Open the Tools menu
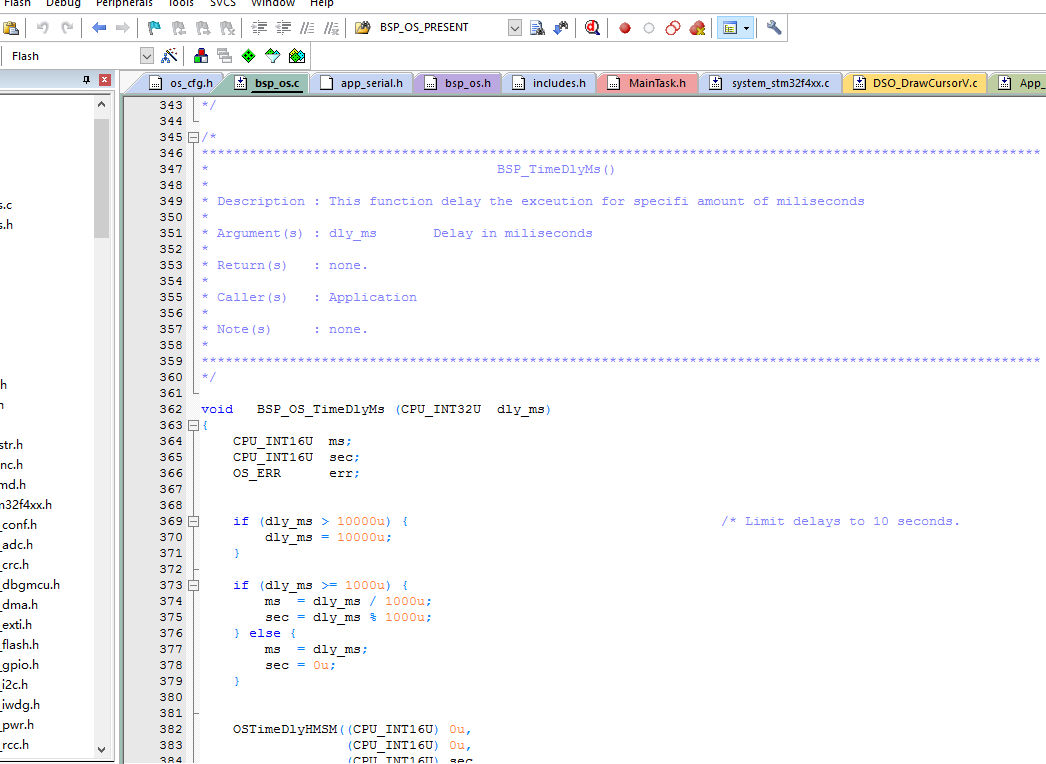 [180, 3]
